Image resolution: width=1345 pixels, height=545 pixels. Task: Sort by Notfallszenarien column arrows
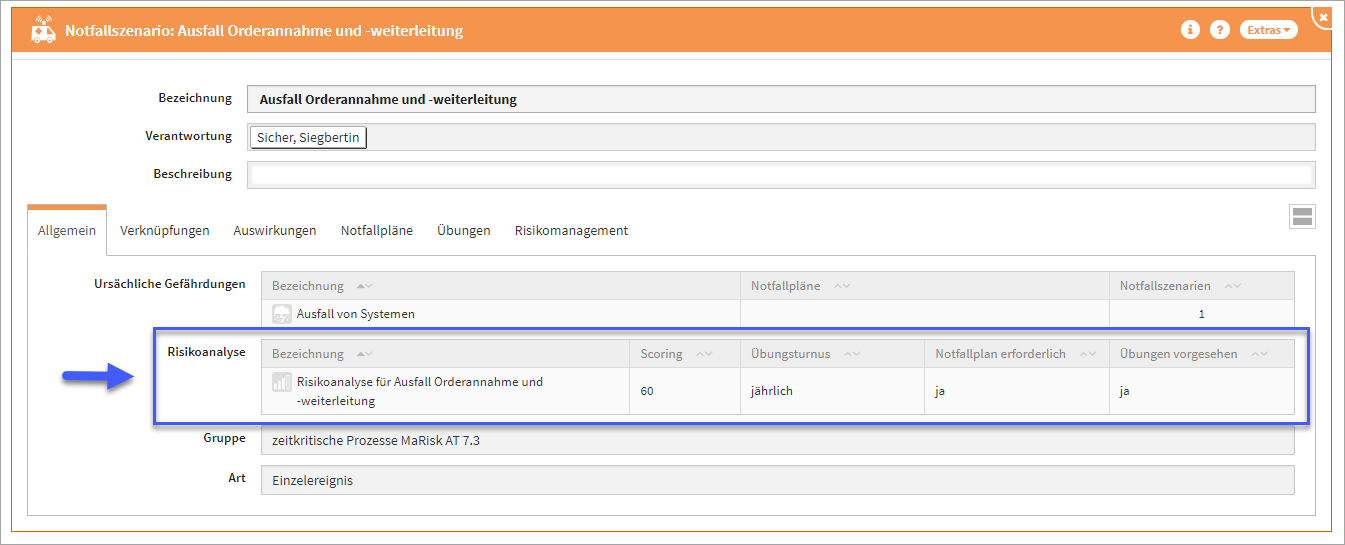pyautogui.click(x=1233, y=286)
